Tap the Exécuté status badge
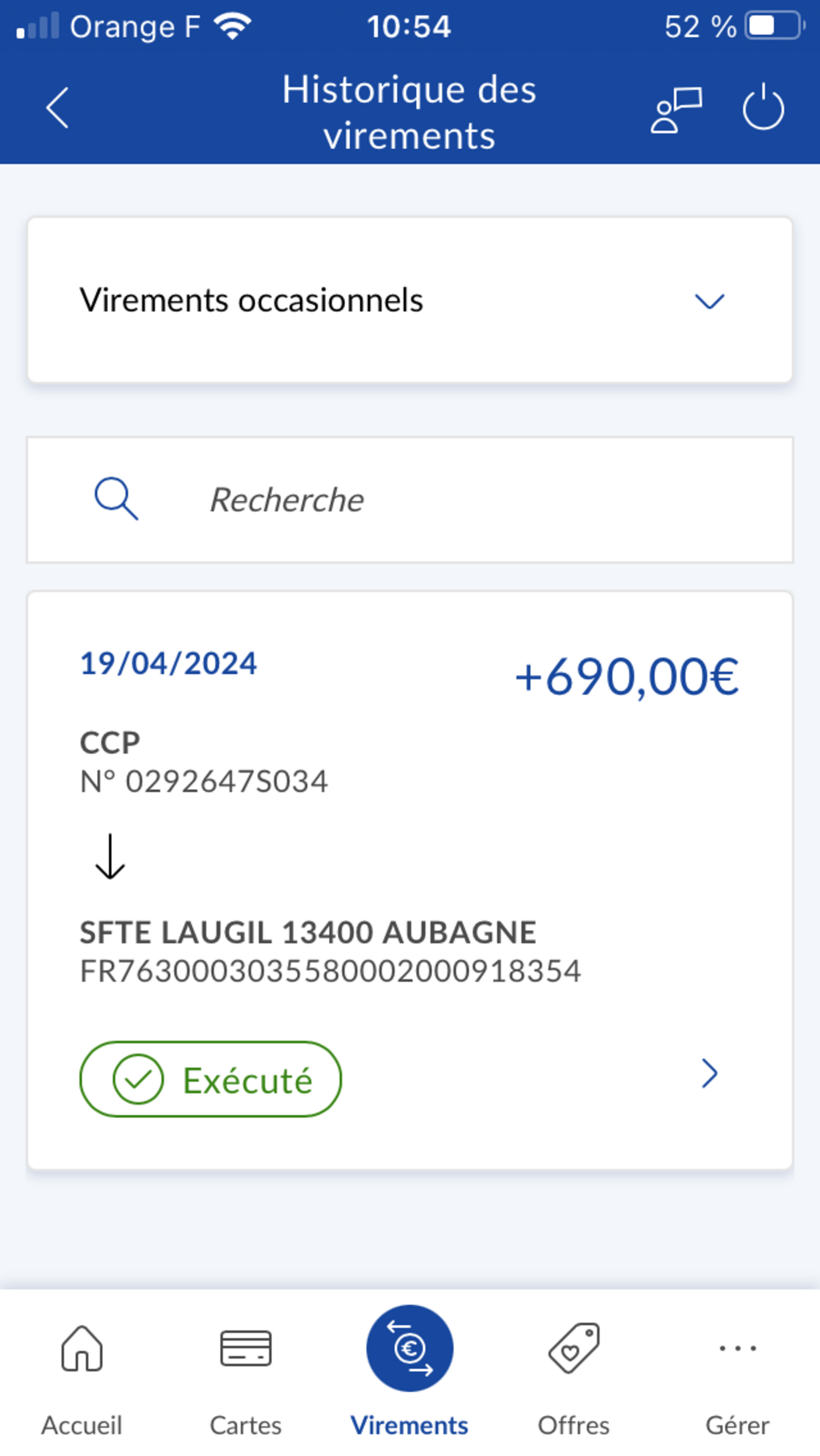Image resolution: width=820 pixels, height=1456 pixels. point(210,1079)
